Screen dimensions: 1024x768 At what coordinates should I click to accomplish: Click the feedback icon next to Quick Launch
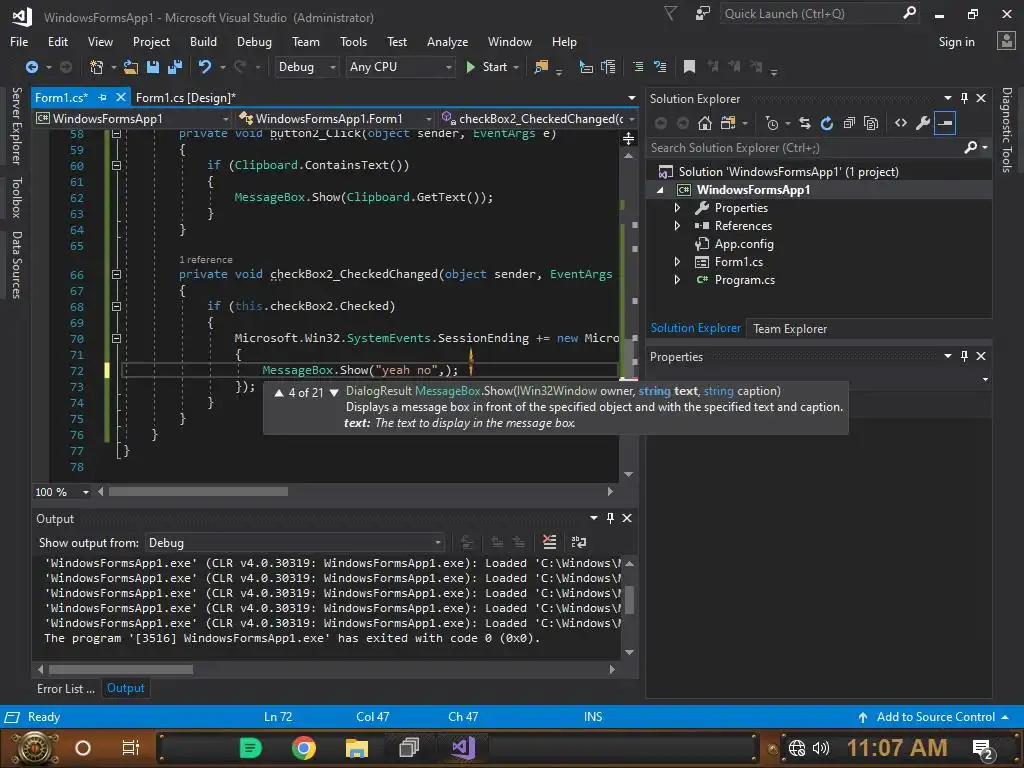[703, 13]
